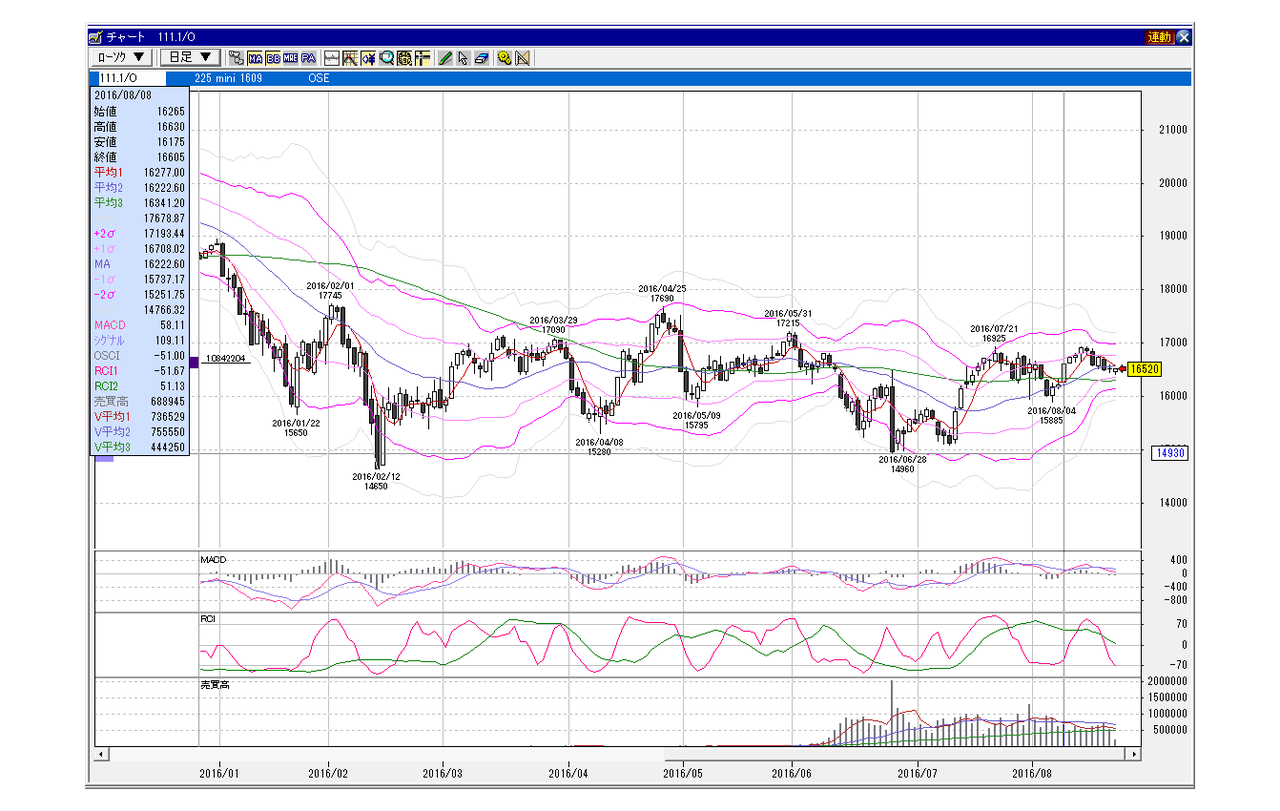Click the MACD 58.11 value row

[x=139, y=325]
